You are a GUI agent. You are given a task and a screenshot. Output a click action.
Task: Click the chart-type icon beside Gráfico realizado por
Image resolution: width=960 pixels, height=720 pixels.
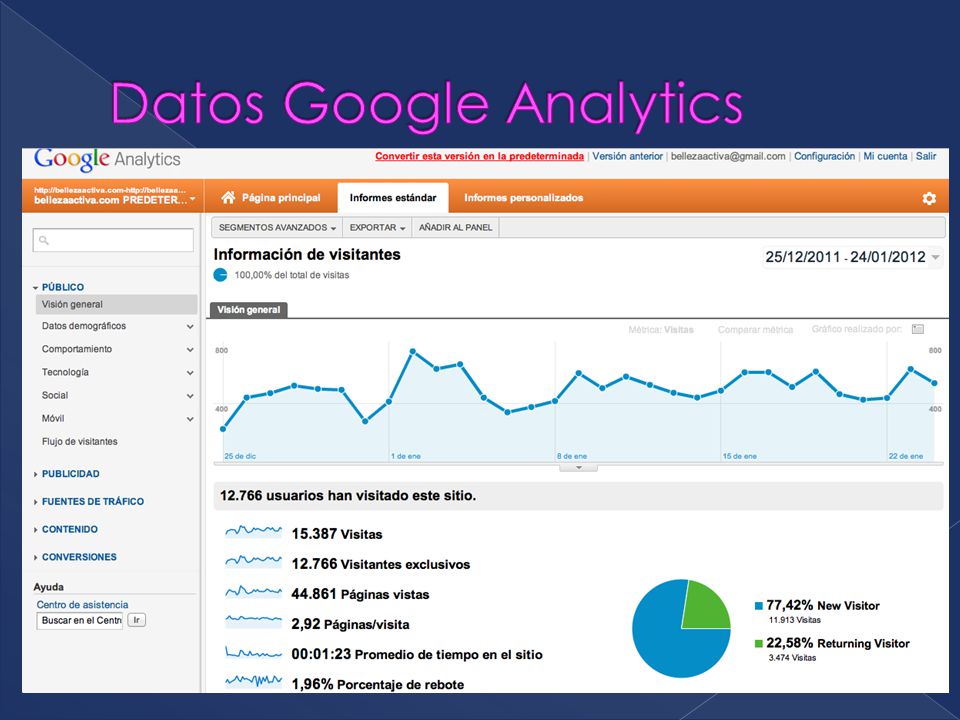pyautogui.click(x=917, y=329)
